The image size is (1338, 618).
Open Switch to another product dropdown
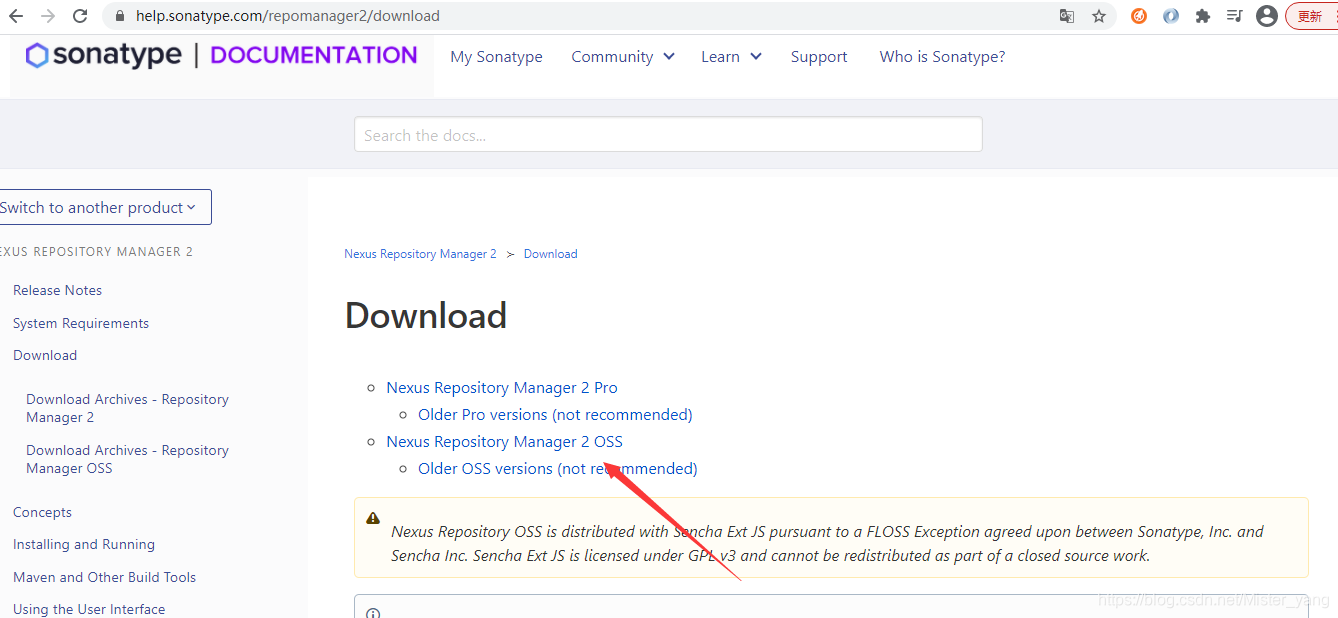[x=104, y=207]
